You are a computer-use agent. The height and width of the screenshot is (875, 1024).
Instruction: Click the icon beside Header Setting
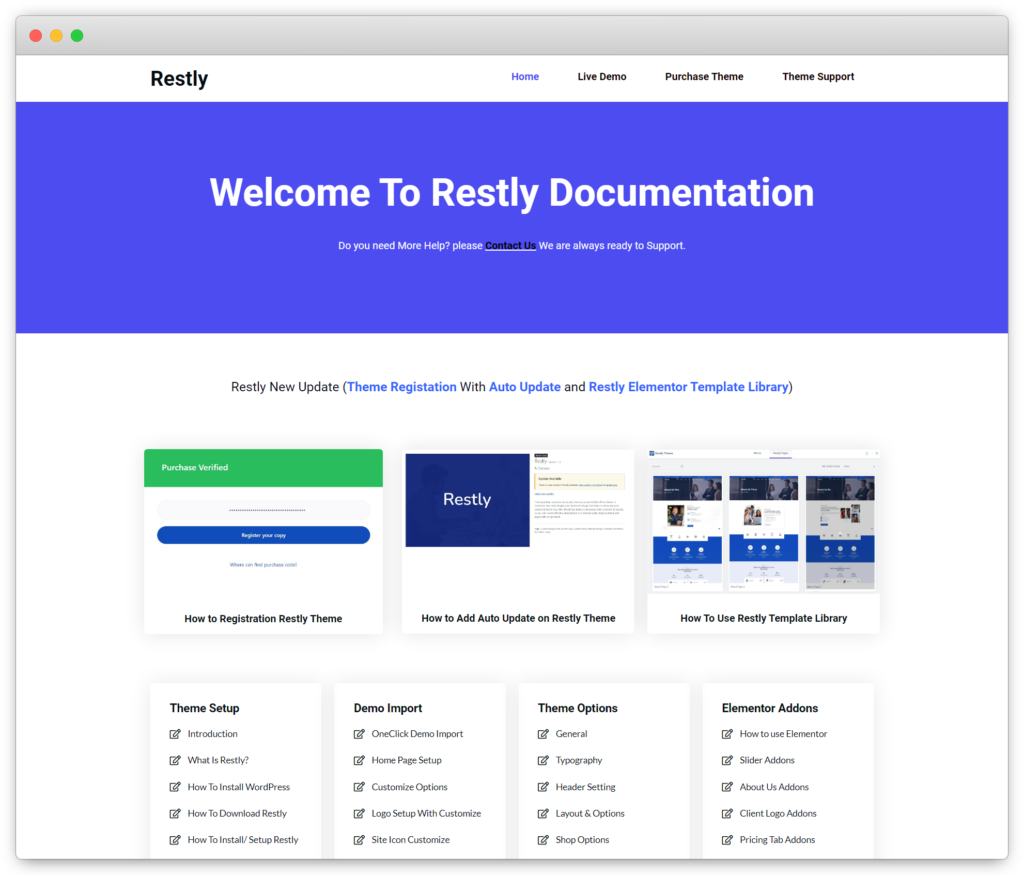click(541, 786)
